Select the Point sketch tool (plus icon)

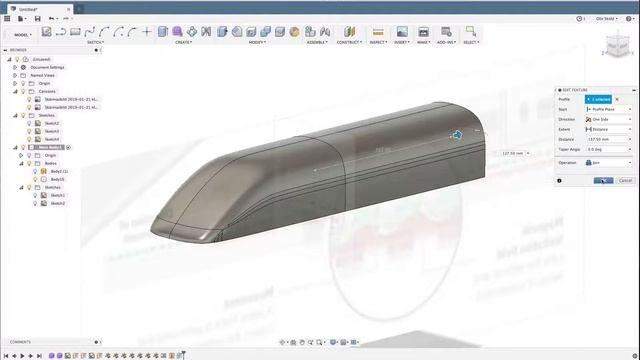147,32
